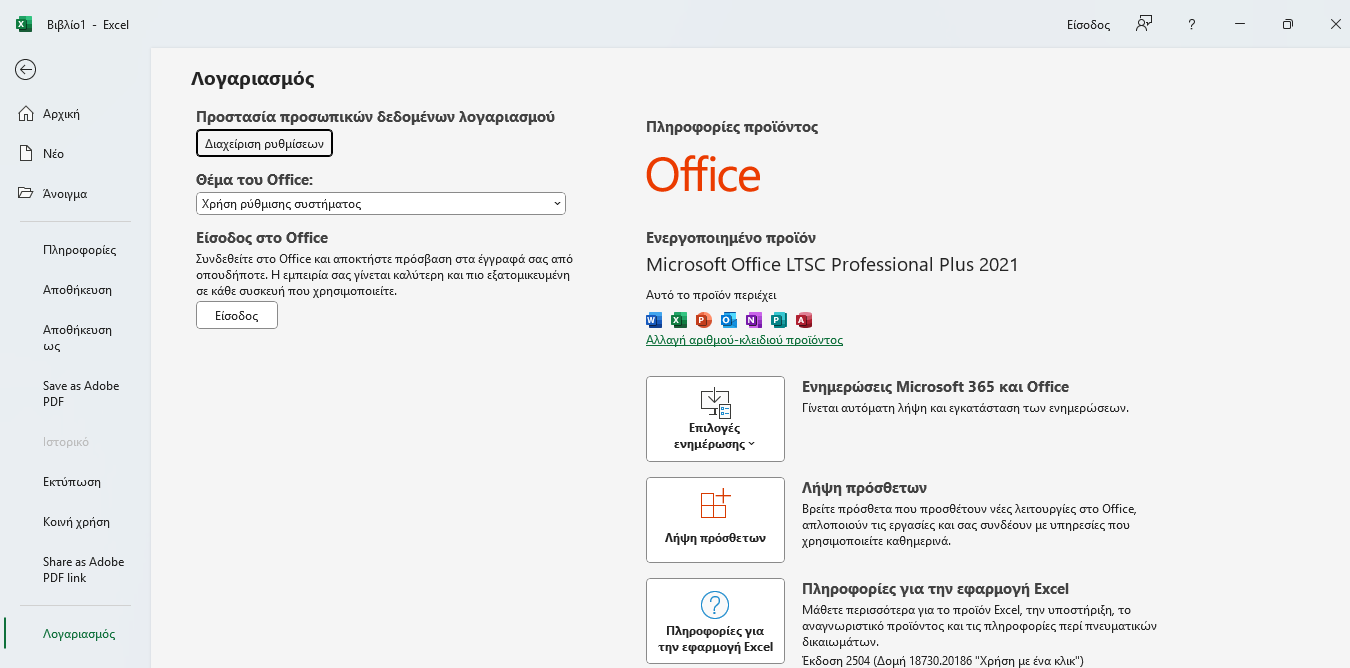Click Είσοδος in the title bar
1350x668 pixels.
pos(1089,25)
